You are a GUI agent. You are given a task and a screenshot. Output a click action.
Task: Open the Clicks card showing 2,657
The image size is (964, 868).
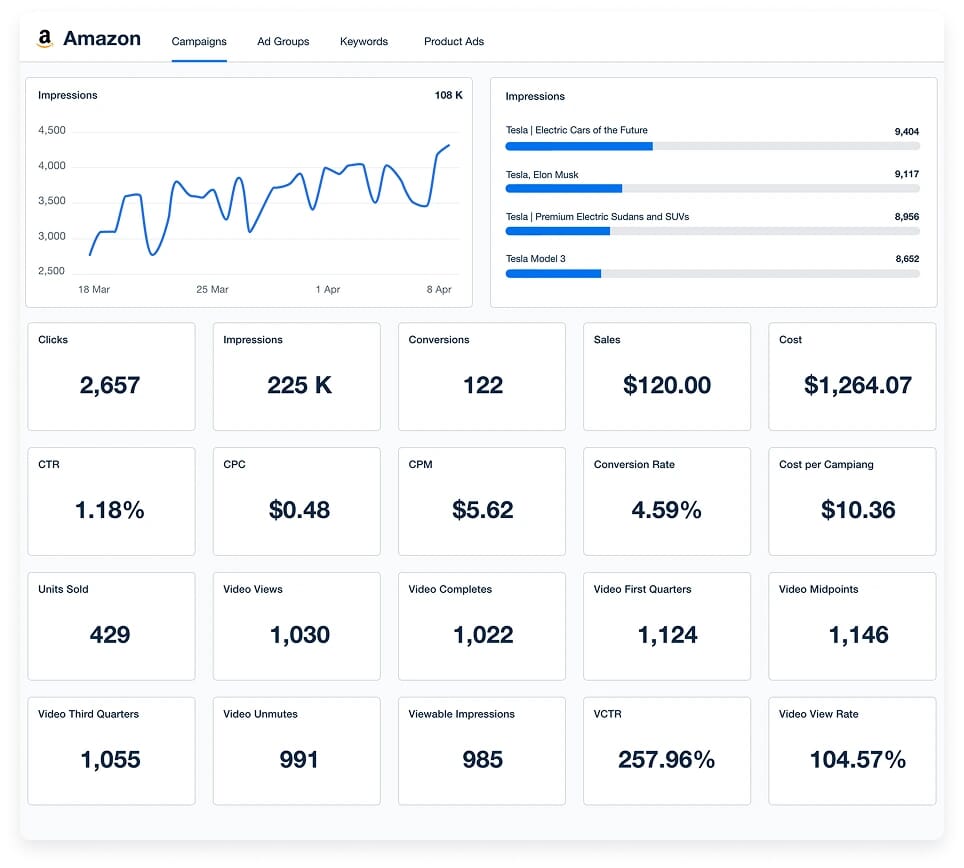click(x=111, y=376)
